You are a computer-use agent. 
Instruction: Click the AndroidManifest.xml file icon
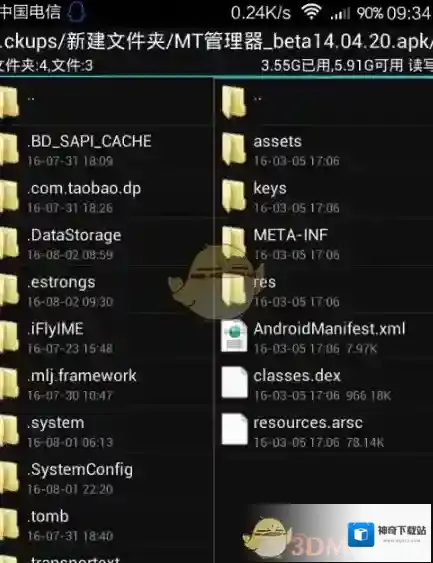(x=234, y=336)
